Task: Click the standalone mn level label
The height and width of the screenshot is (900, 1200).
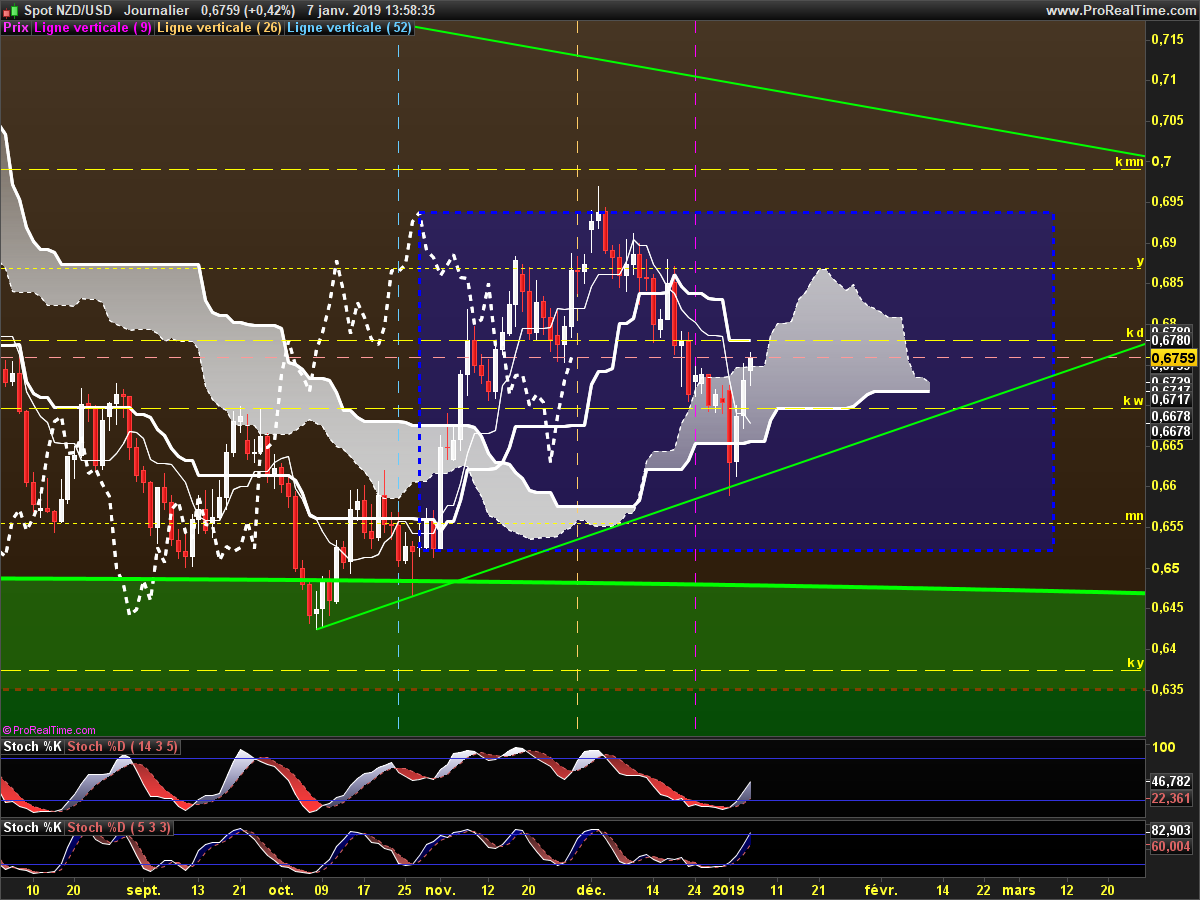Action: coord(1134,516)
